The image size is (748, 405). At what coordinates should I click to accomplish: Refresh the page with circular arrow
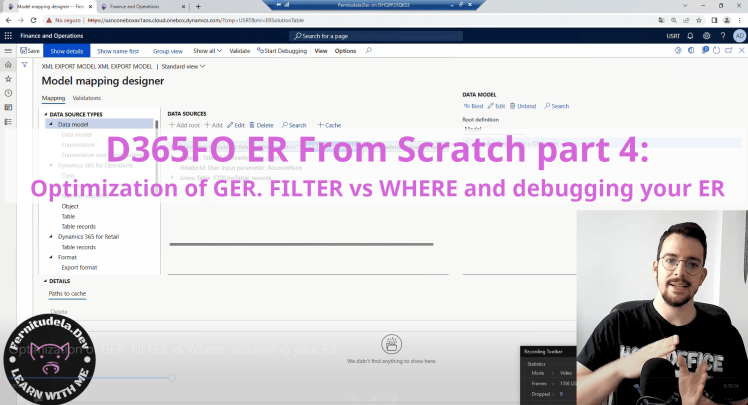(716, 50)
